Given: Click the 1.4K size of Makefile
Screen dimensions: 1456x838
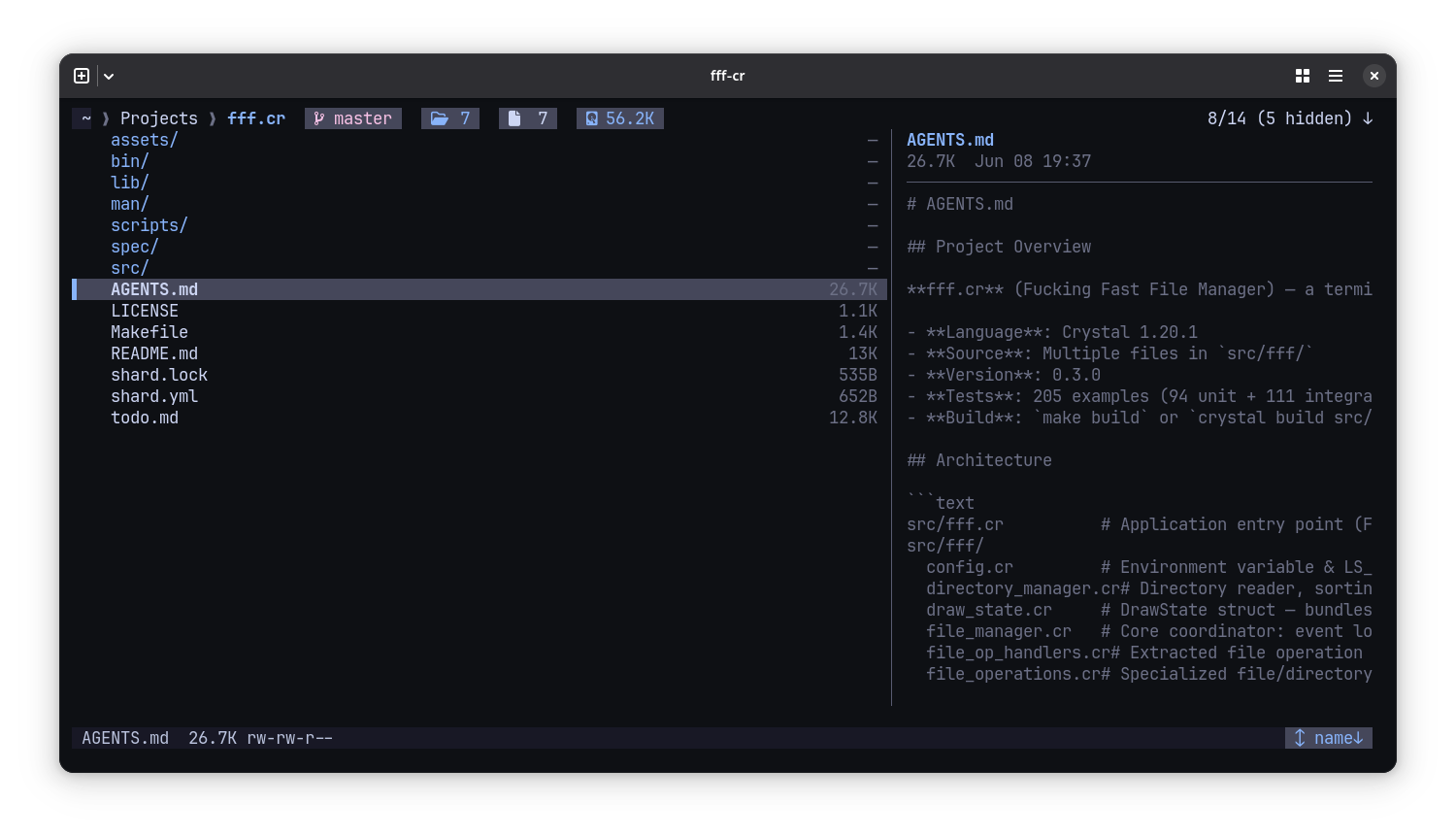Looking at the screenshot, I should pyautogui.click(x=858, y=332).
